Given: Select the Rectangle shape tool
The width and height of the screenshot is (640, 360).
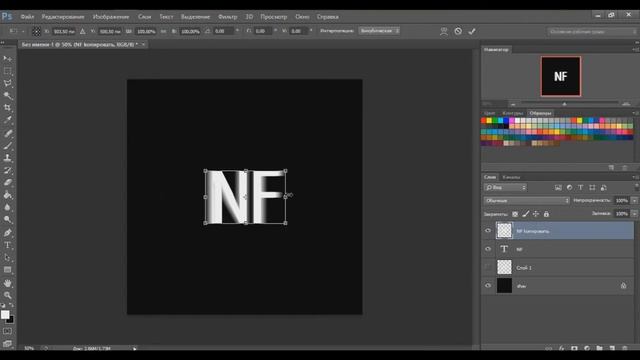Looking at the screenshot, I should pyautogui.click(x=7, y=270).
